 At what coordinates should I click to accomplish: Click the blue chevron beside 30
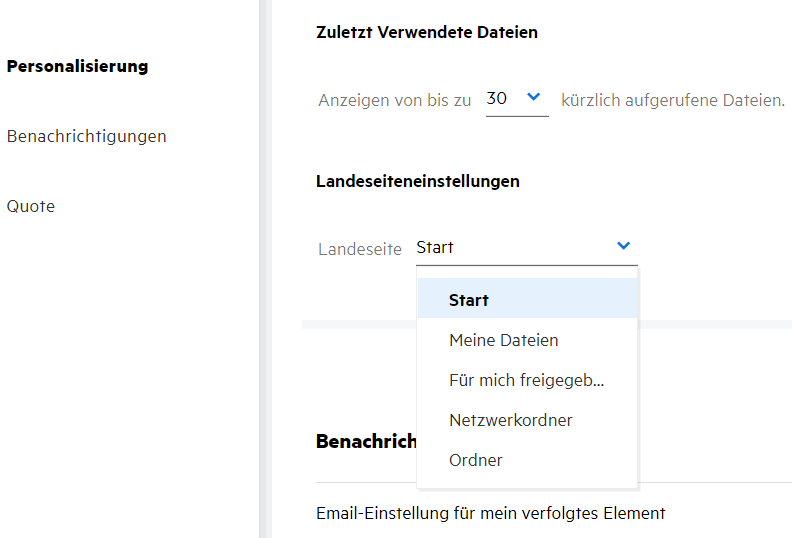[533, 97]
